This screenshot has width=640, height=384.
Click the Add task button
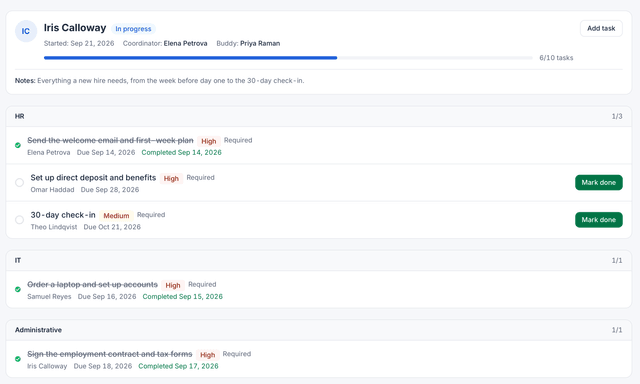[x=601, y=28]
